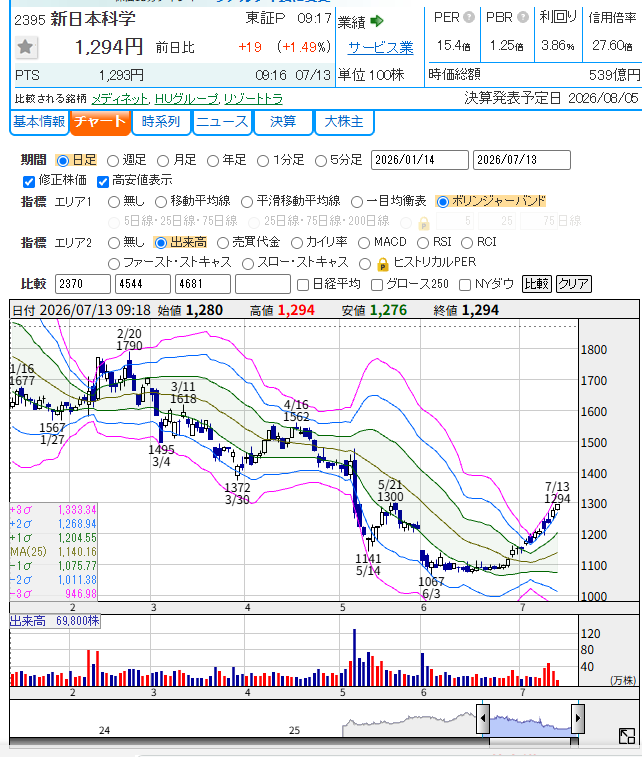Select スロー・ストキャス indicator

tap(248, 264)
